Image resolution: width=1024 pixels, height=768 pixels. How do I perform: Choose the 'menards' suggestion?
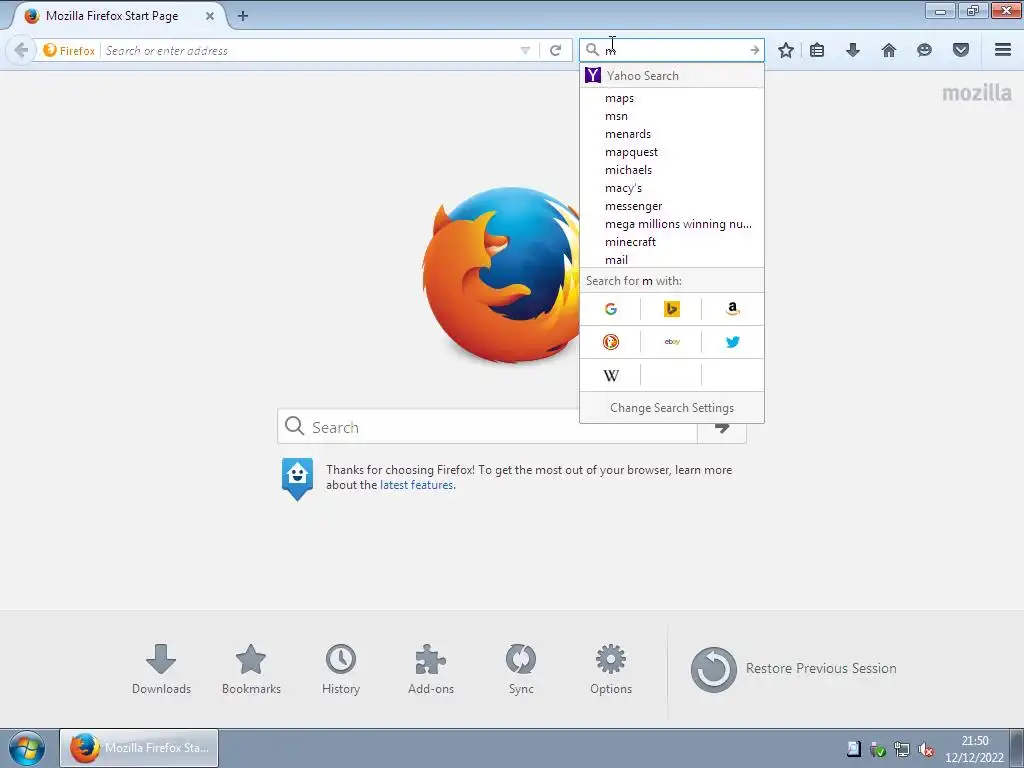coord(671,134)
